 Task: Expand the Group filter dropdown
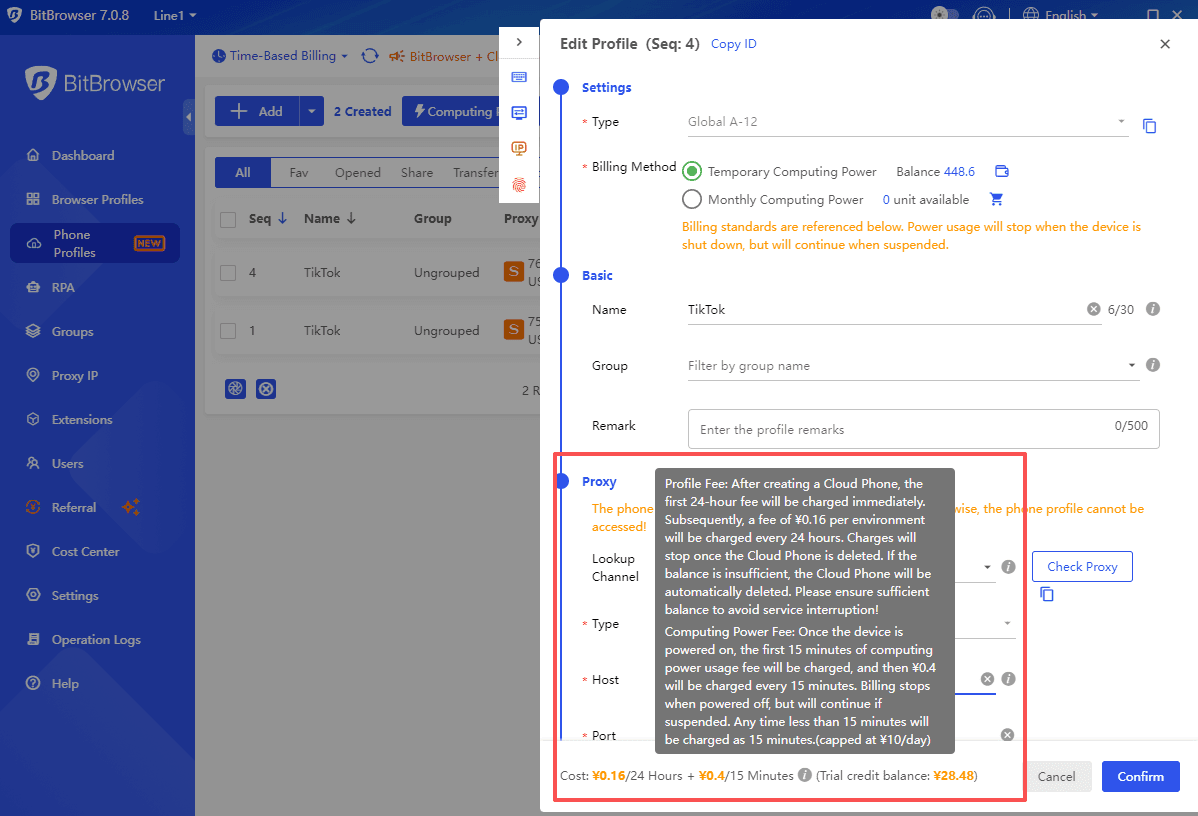pyautogui.click(x=1131, y=366)
